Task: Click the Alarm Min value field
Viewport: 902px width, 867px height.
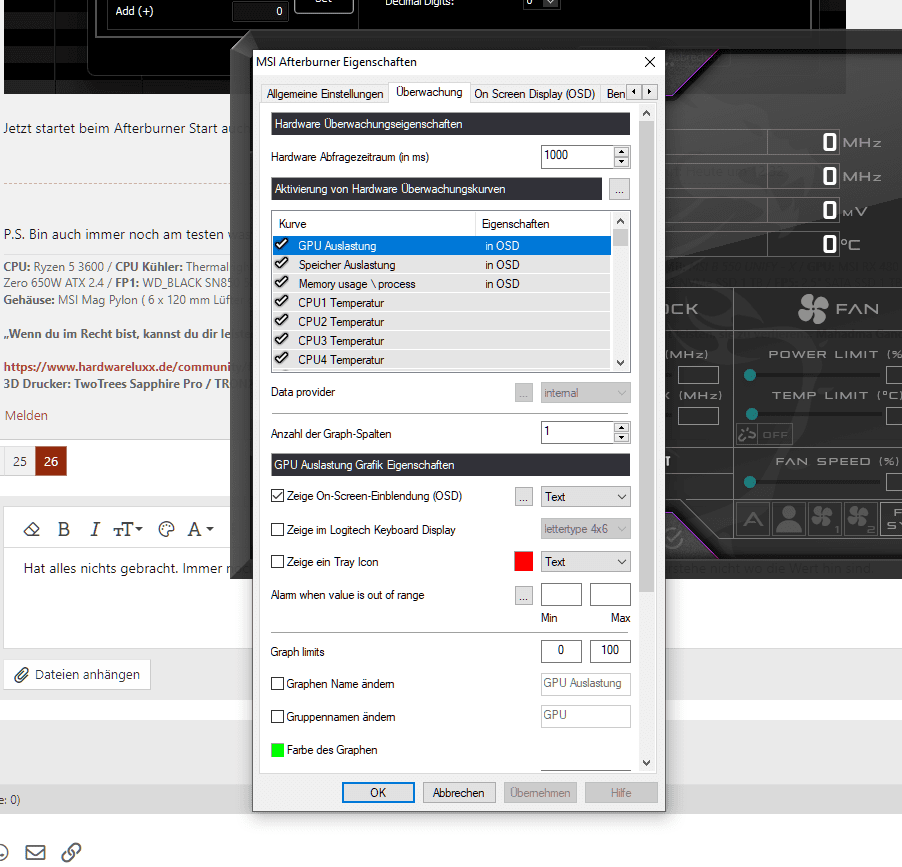Action: point(561,595)
